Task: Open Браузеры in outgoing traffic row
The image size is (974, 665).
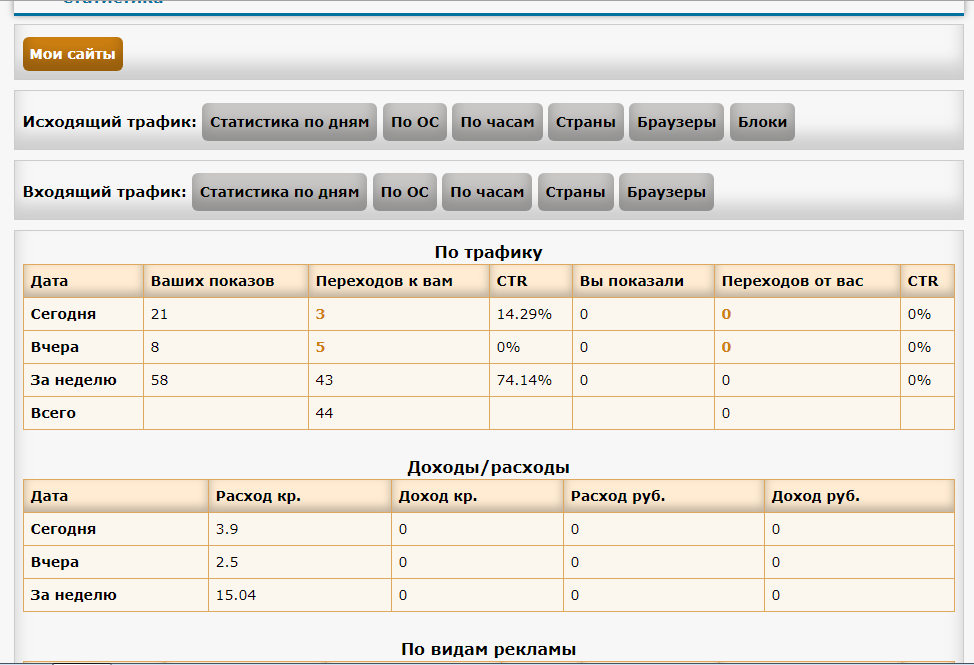Action: click(677, 122)
